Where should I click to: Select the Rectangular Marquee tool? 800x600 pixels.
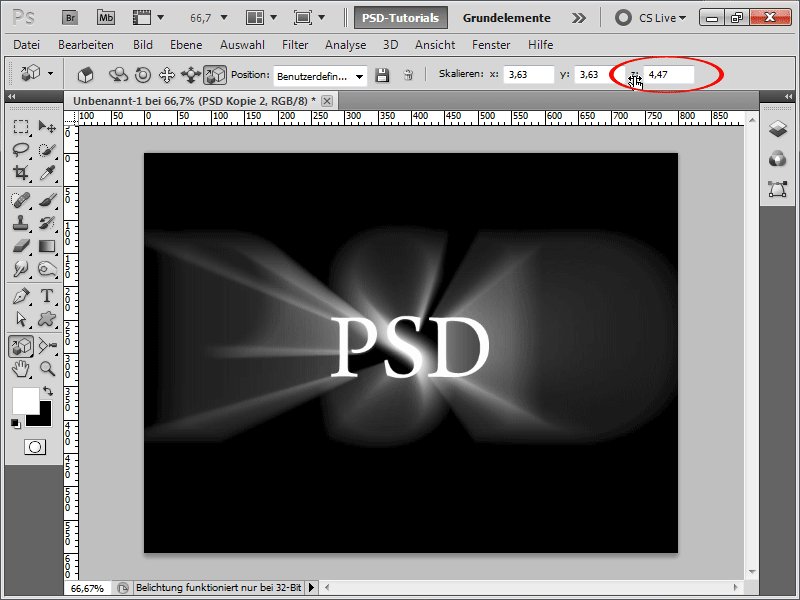tap(20, 126)
